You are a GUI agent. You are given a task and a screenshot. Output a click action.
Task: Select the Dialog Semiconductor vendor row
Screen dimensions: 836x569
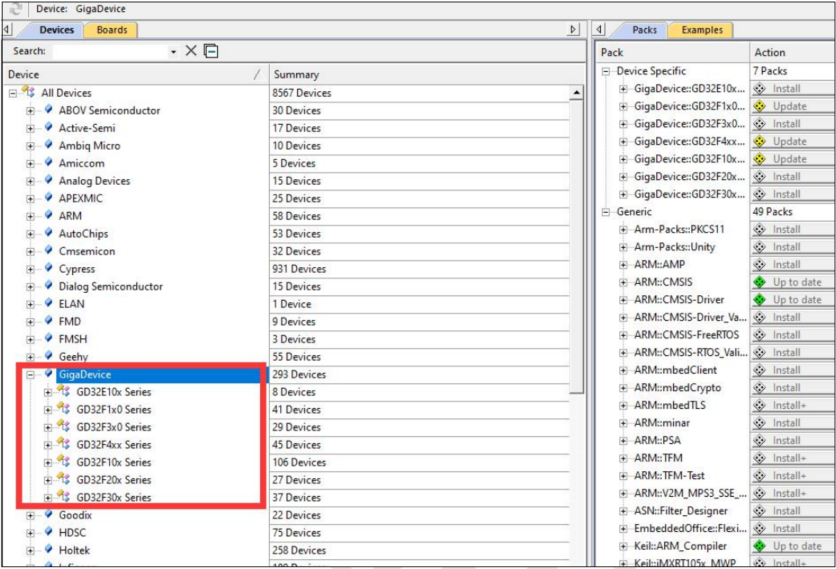point(111,286)
